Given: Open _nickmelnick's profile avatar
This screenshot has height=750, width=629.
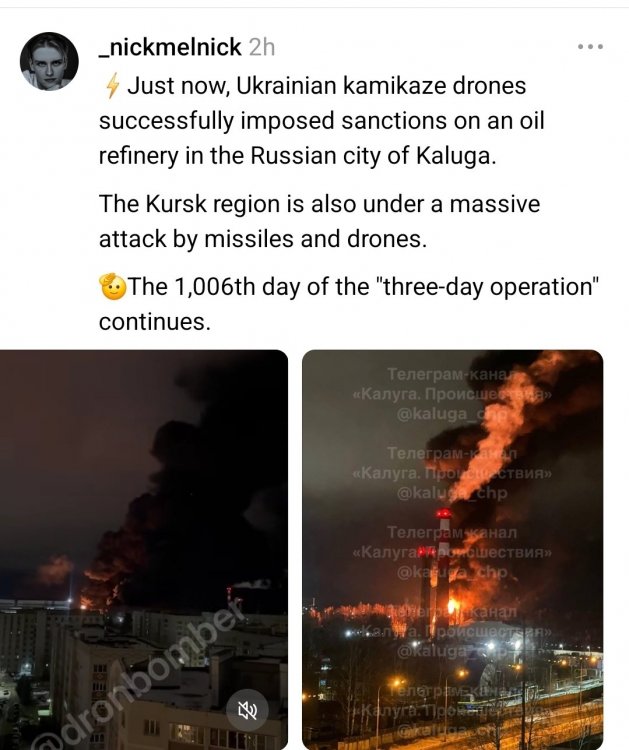Looking at the screenshot, I should tap(49, 61).
